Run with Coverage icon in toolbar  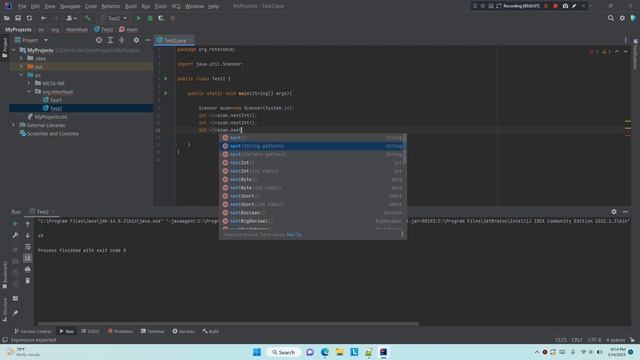click(161, 18)
